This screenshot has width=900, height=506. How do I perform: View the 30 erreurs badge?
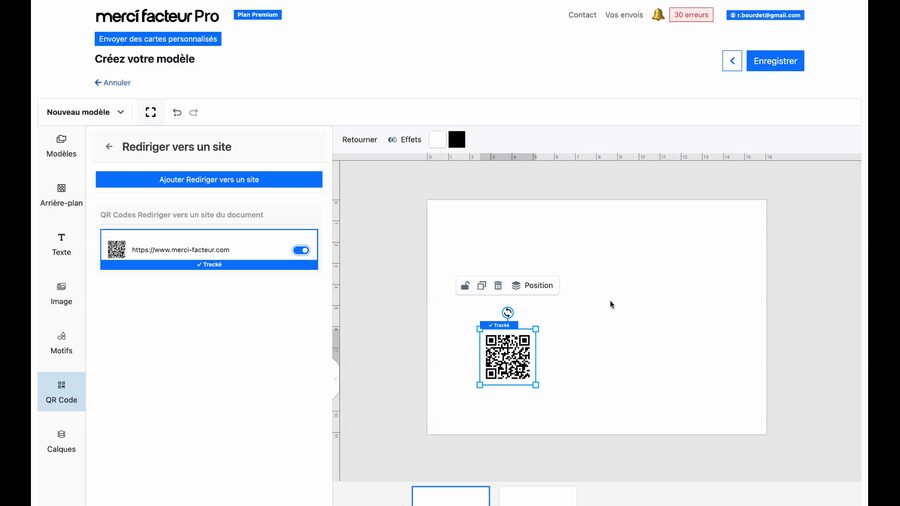point(691,15)
